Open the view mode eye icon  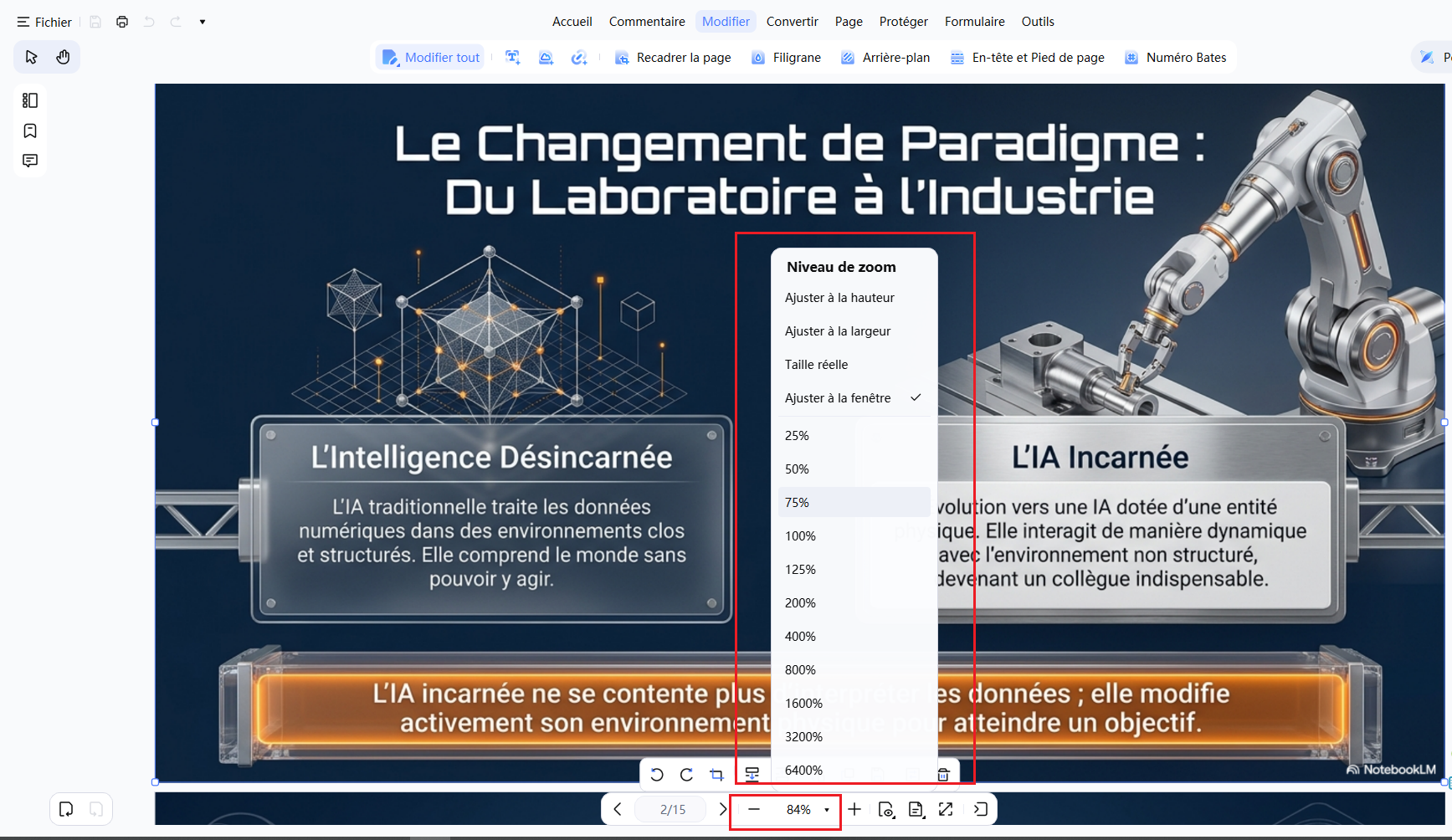[886, 809]
